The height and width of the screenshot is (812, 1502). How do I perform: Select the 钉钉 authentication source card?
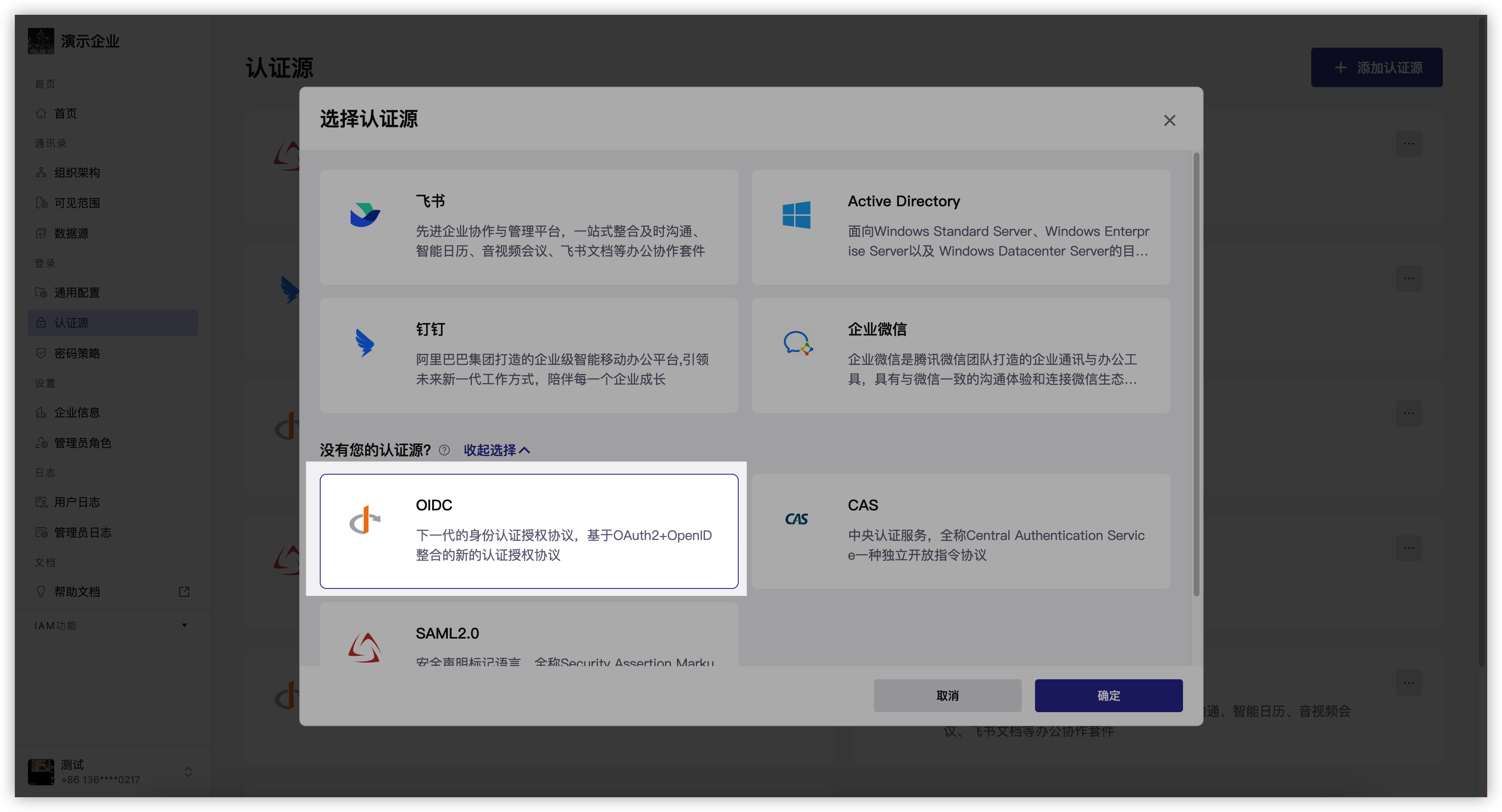tap(529, 355)
